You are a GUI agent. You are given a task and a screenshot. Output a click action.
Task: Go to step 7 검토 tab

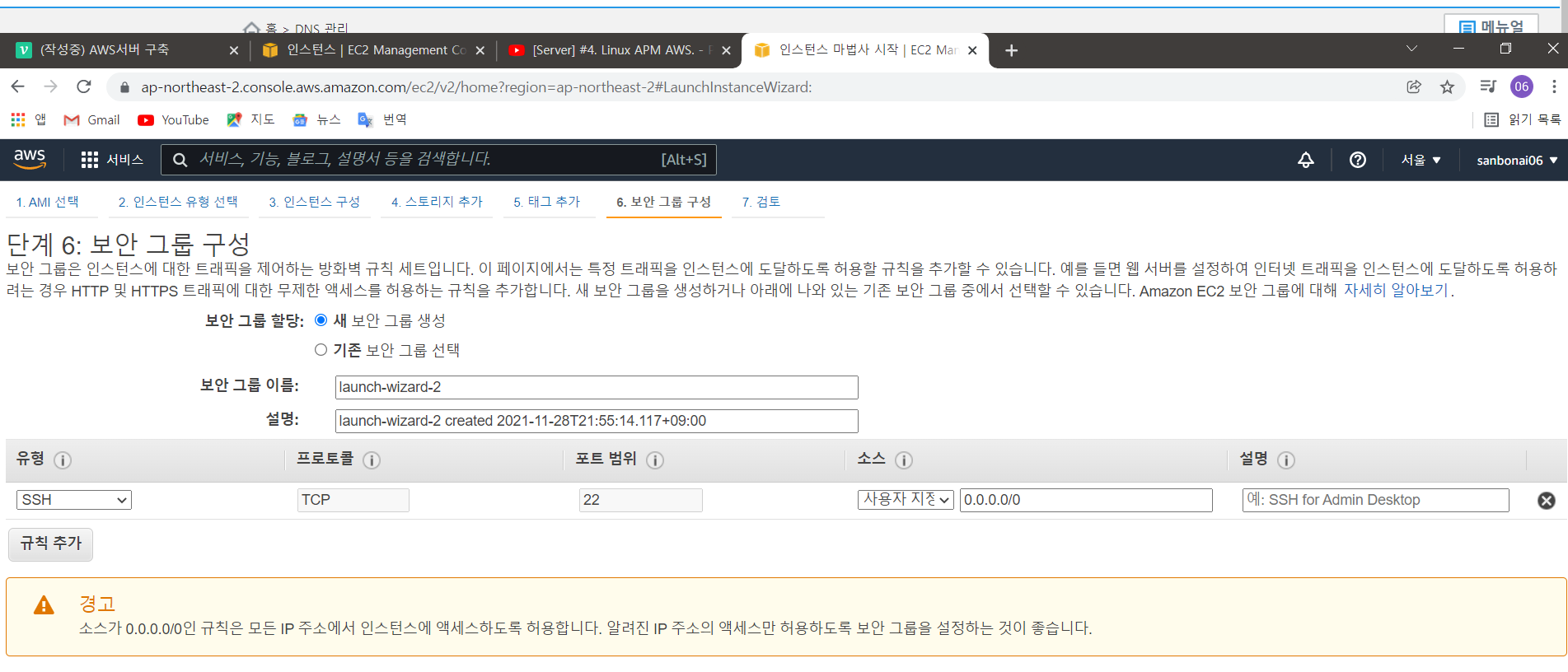(x=761, y=202)
